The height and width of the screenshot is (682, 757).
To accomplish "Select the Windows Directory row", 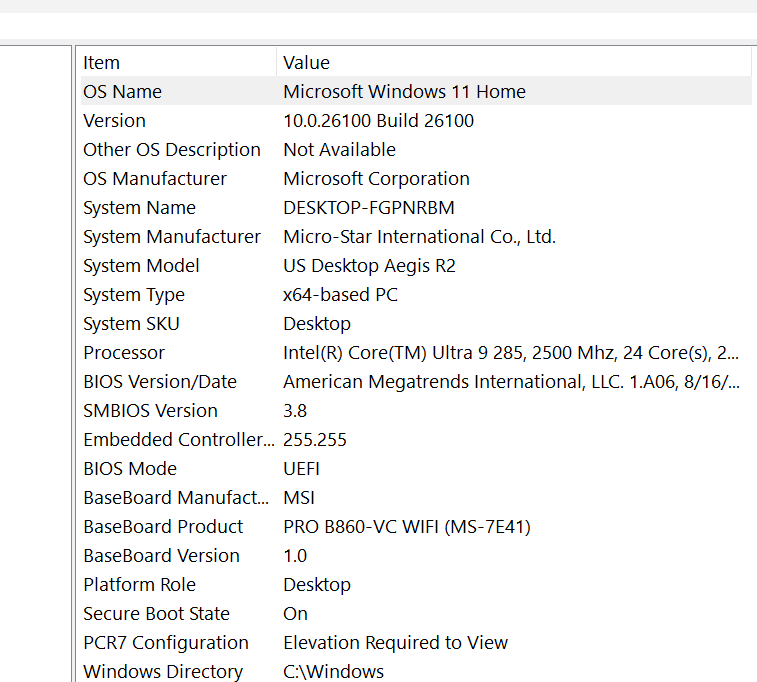I will pos(163,672).
